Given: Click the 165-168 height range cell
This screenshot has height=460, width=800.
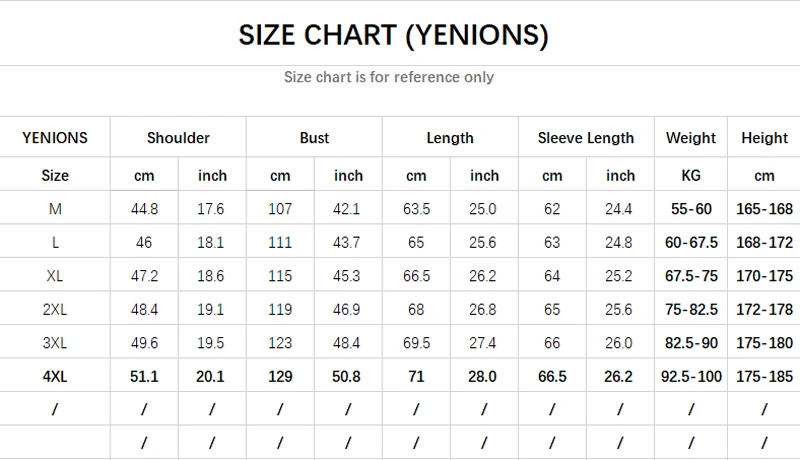Looking at the screenshot, I should 765,209.
